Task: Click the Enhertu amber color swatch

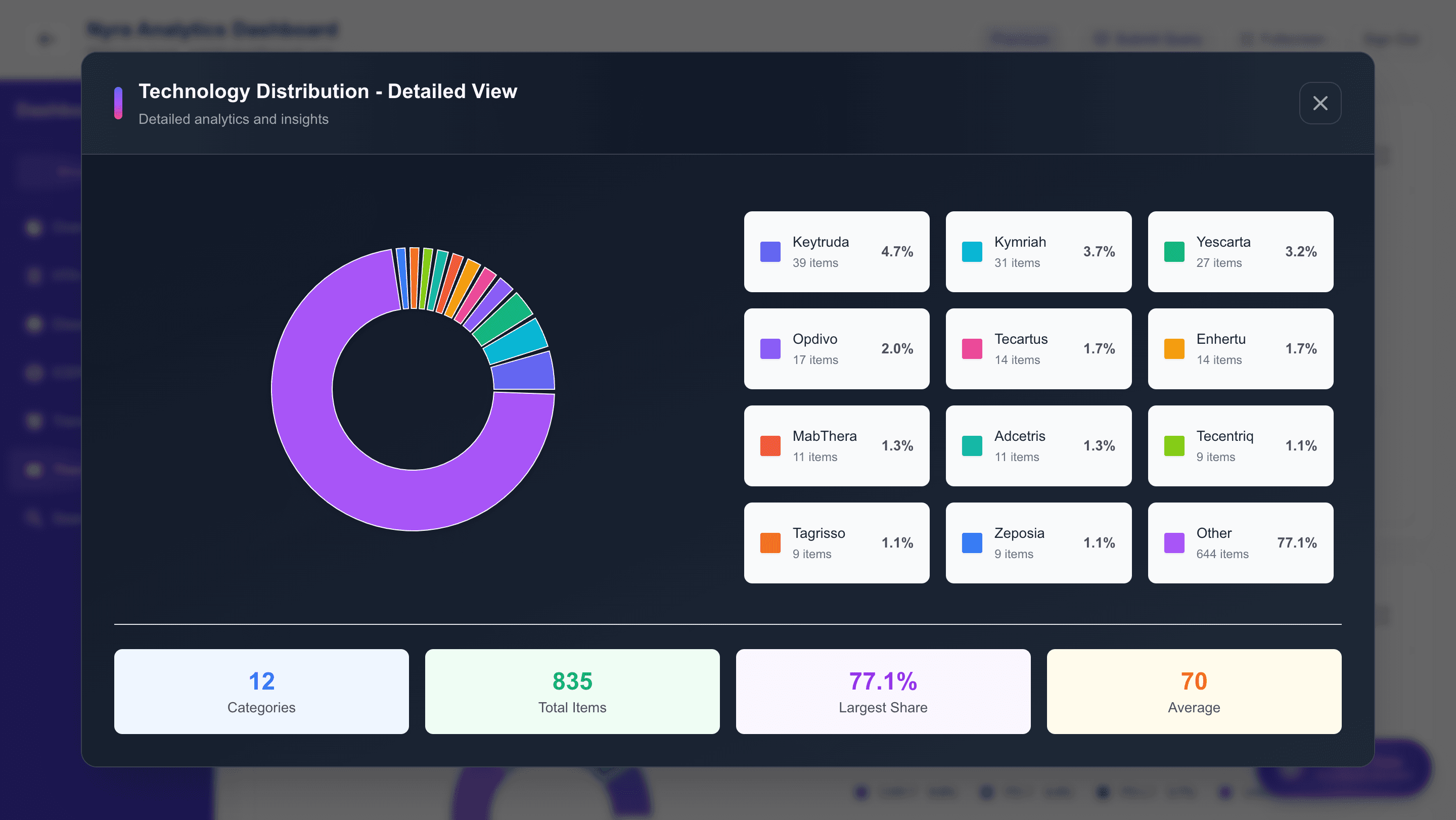Action: [1173, 349]
